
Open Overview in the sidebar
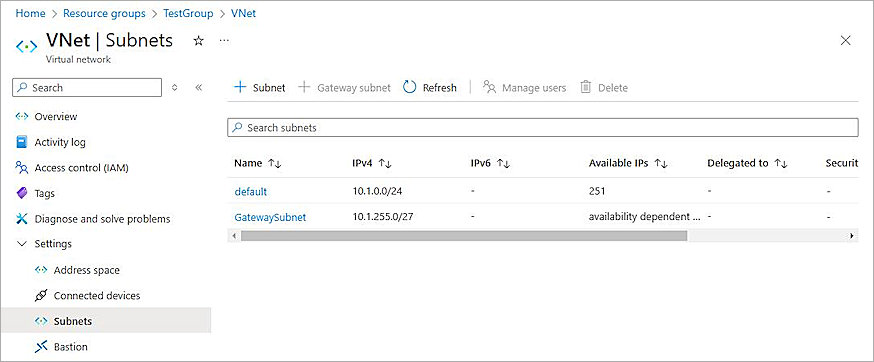click(x=56, y=117)
